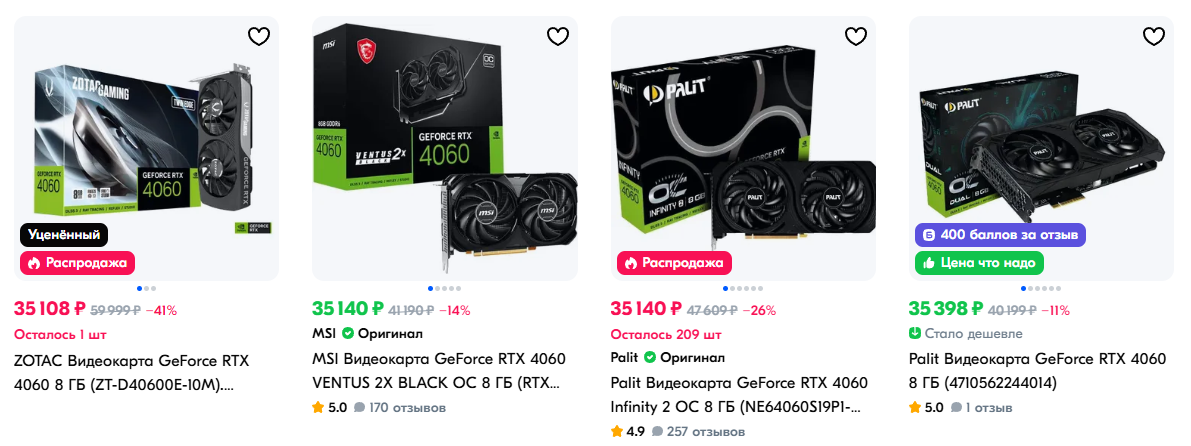Switch image via dots under MSI photo

[x=445, y=289]
